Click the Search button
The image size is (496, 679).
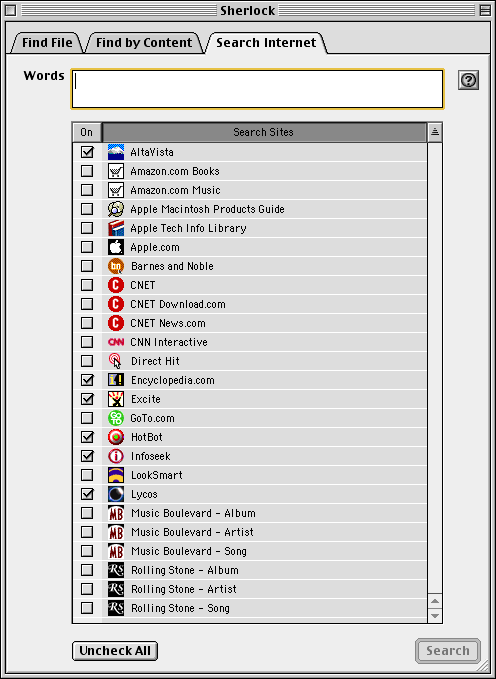point(447,651)
